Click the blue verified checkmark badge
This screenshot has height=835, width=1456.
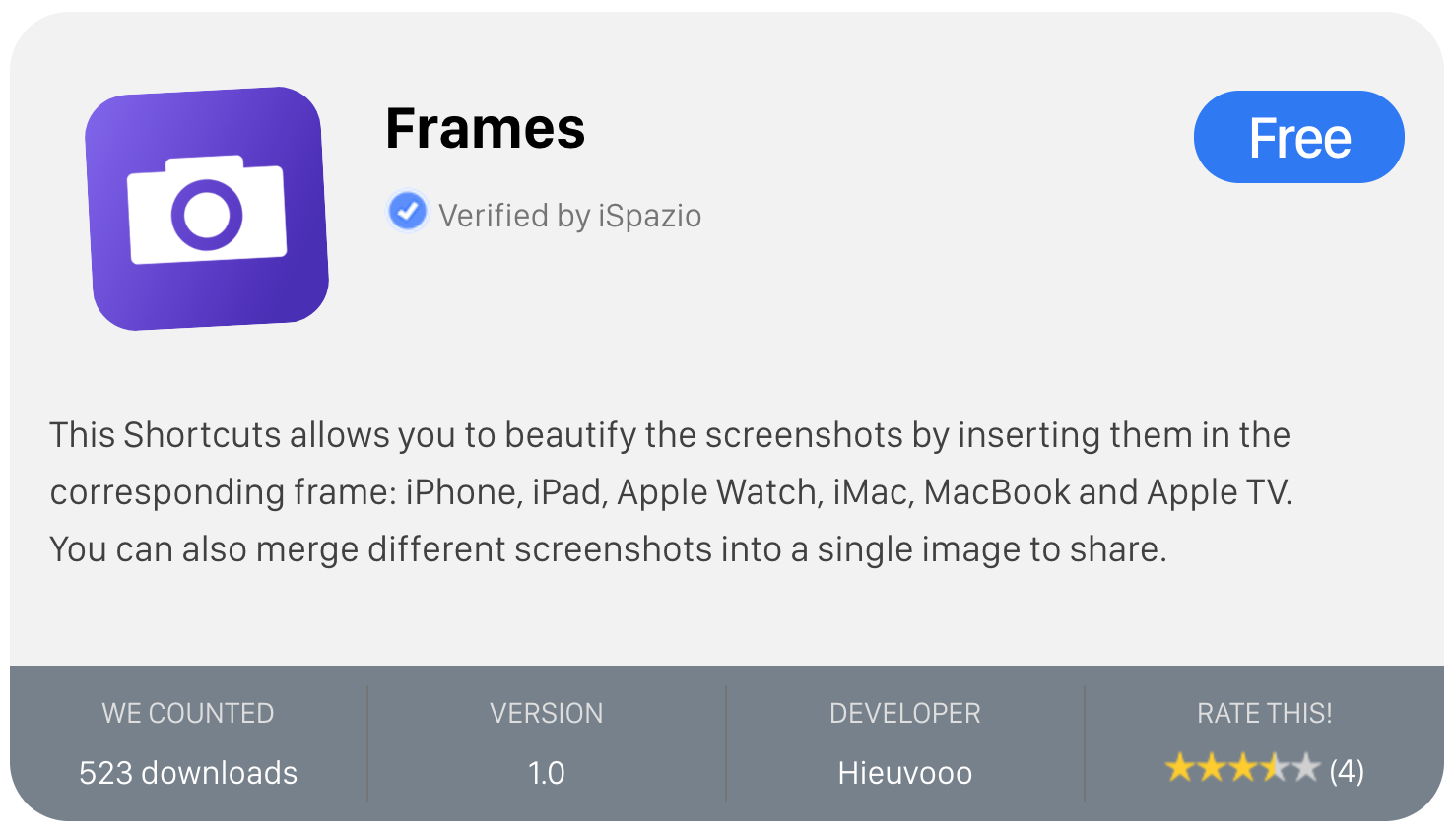coord(407,211)
